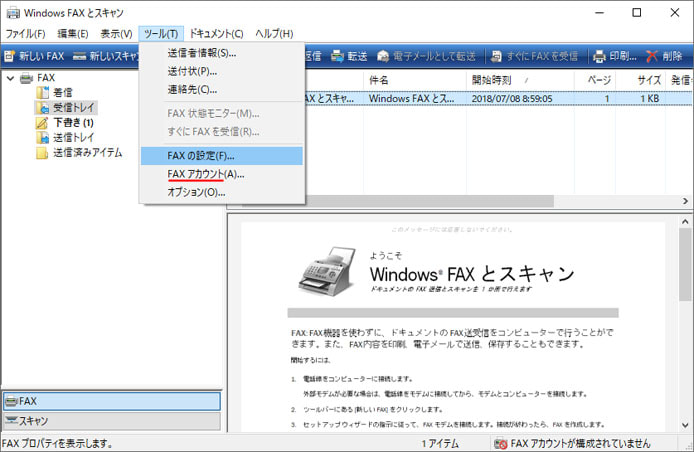Viewport: 694px width, 452px height.
Task: Click preview pane scroll up arrow
Action: tap(685, 221)
